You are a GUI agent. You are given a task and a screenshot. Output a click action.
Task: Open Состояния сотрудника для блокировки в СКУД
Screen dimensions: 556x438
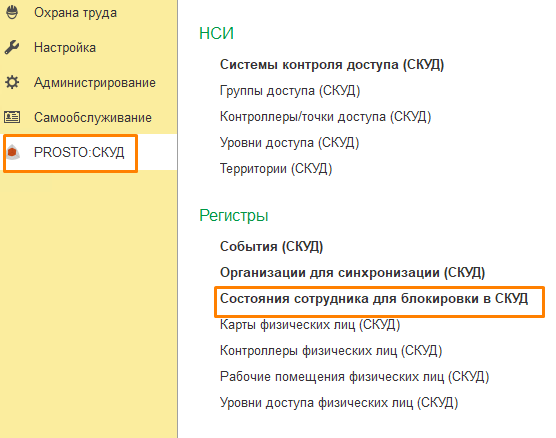[374, 299]
